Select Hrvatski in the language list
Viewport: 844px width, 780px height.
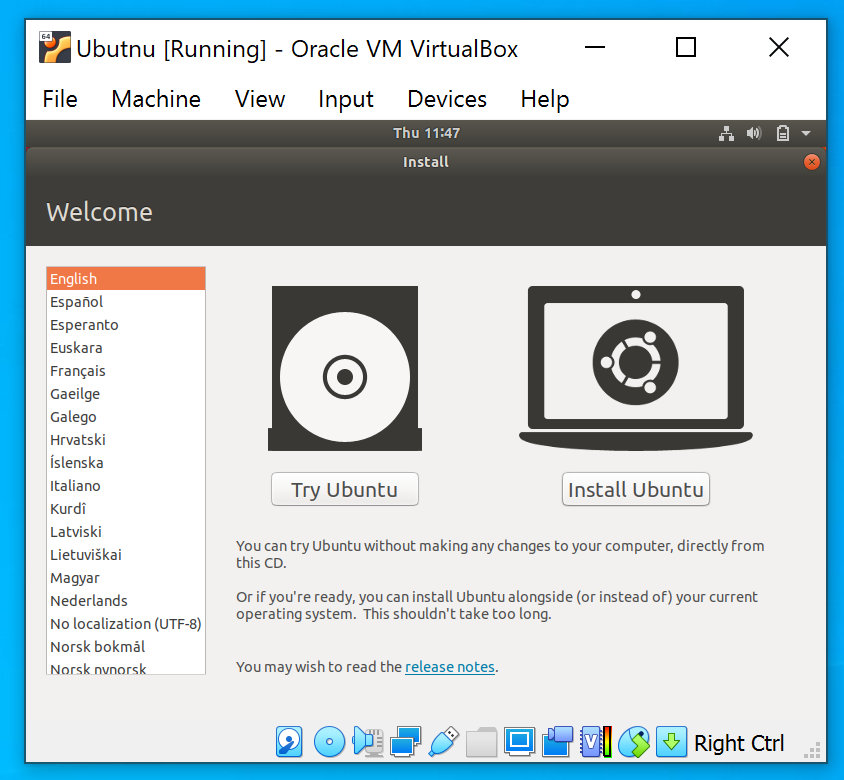[126, 440]
